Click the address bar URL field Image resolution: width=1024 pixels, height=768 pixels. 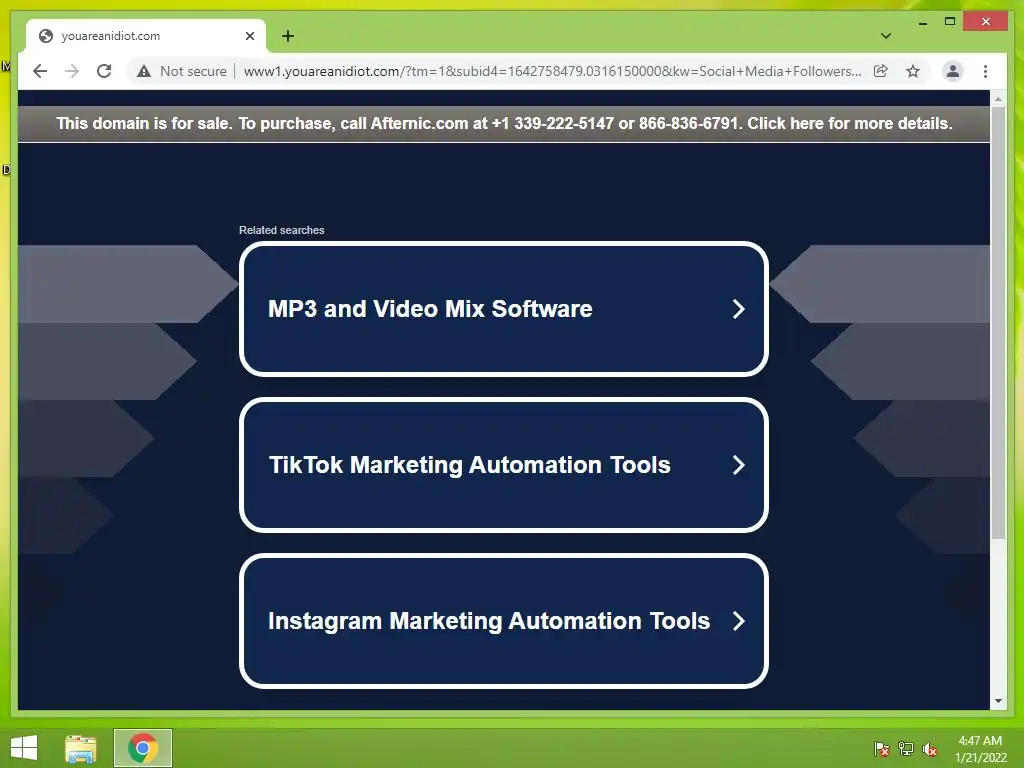click(x=552, y=71)
